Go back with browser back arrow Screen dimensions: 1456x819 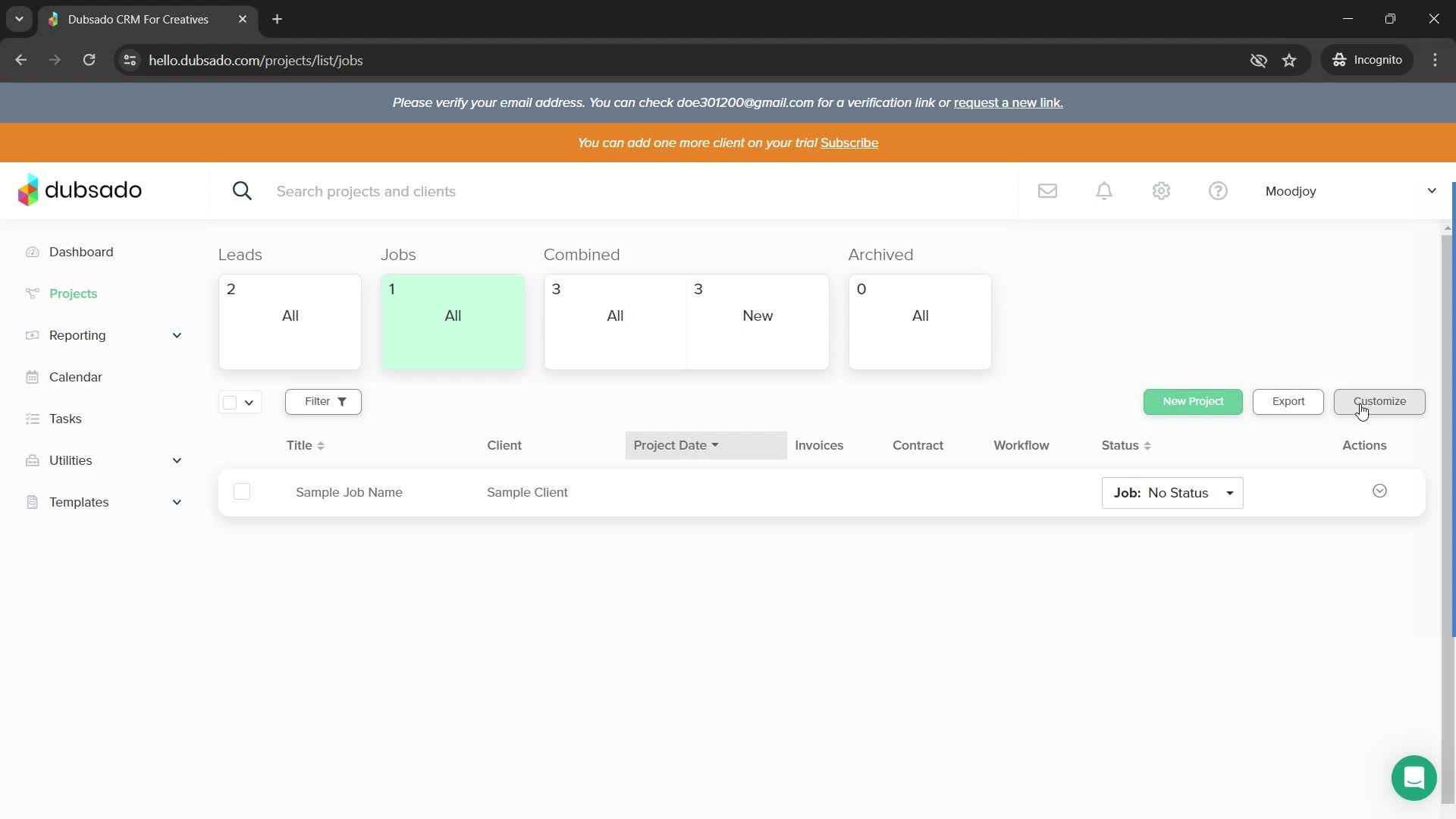[x=21, y=60]
